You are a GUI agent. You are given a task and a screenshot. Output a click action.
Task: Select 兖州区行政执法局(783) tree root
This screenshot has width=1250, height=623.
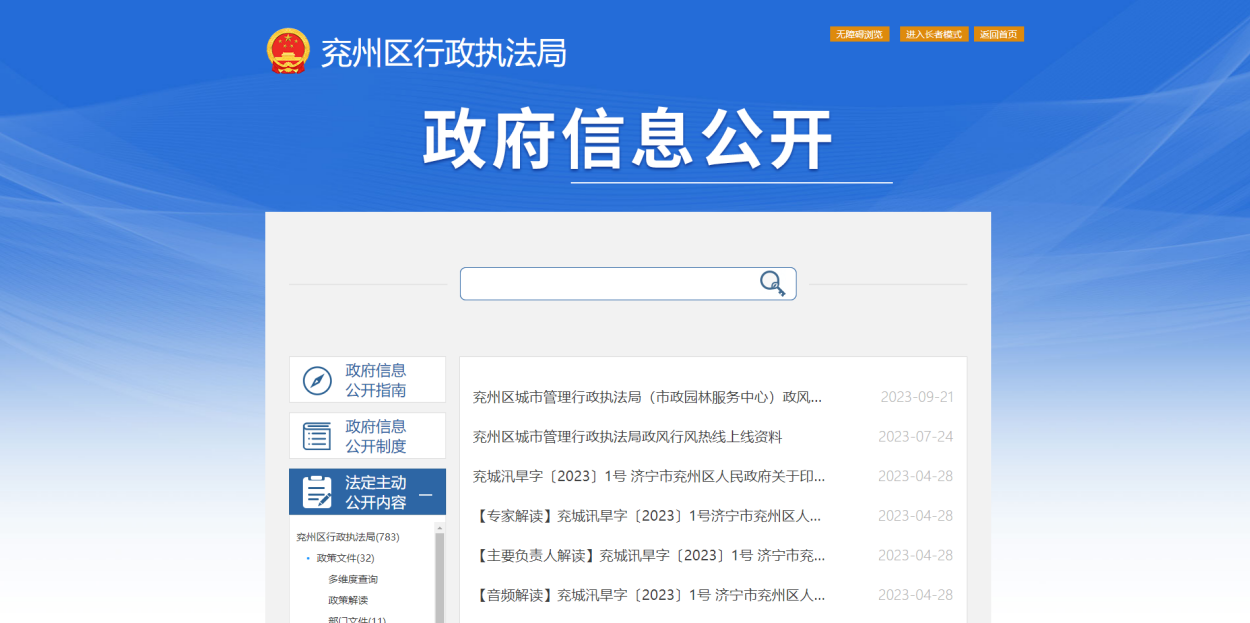click(347, 537)
